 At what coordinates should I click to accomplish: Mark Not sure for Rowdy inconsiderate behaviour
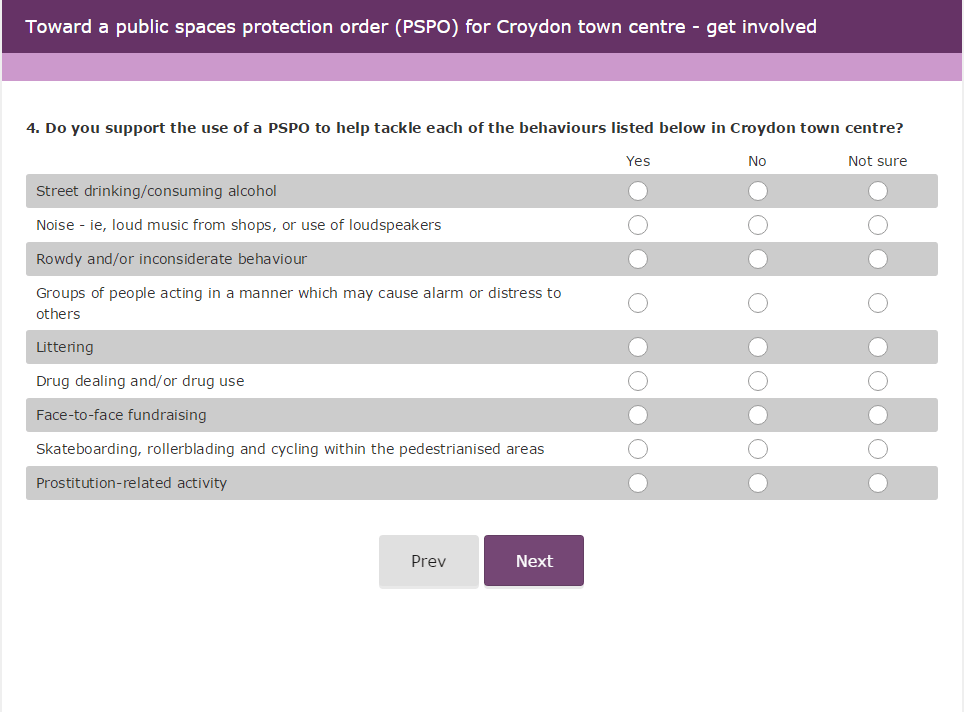(877, 259)
